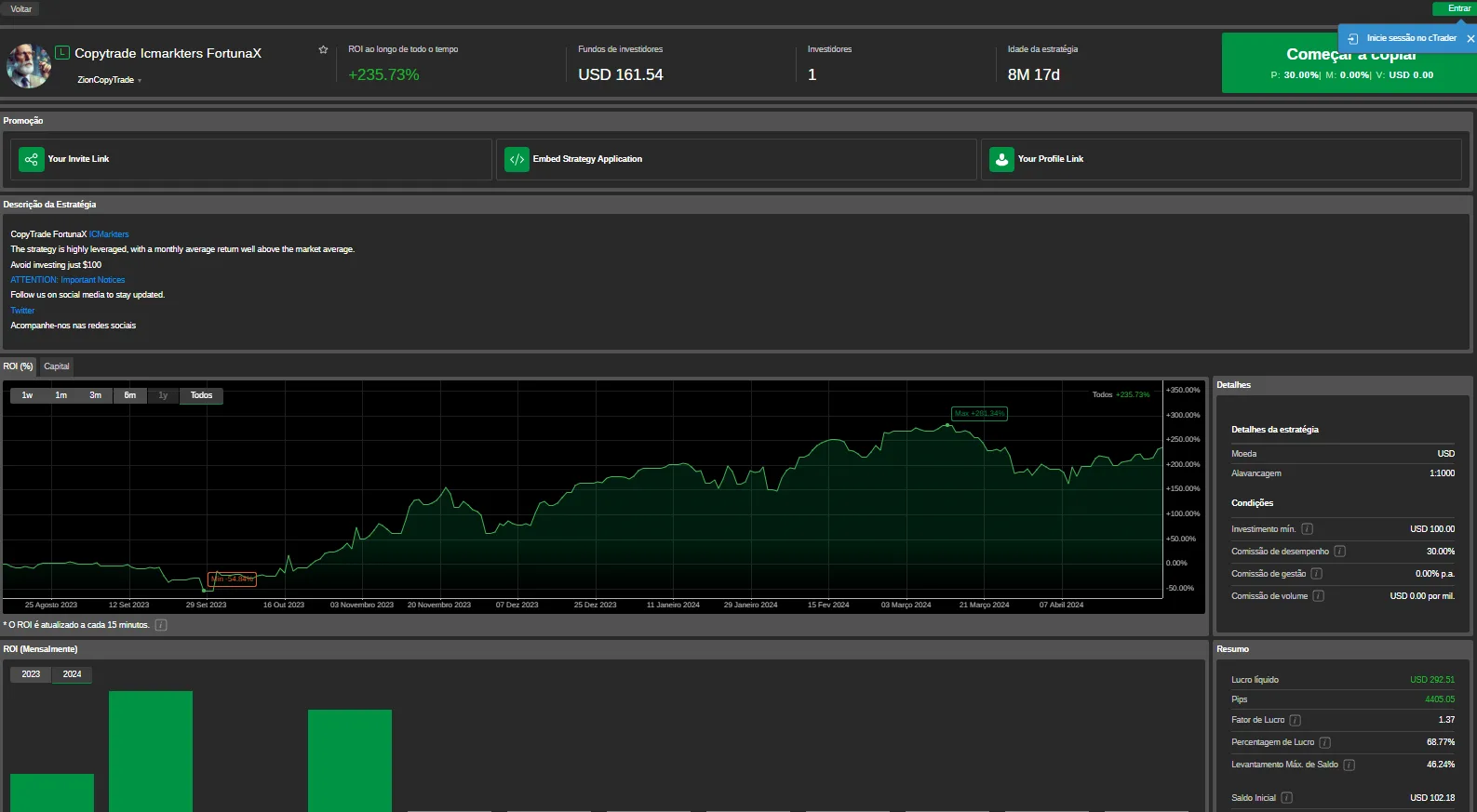Click the Começar a copiar button
1477x812 pixels.
click(x=1349, y=63)
